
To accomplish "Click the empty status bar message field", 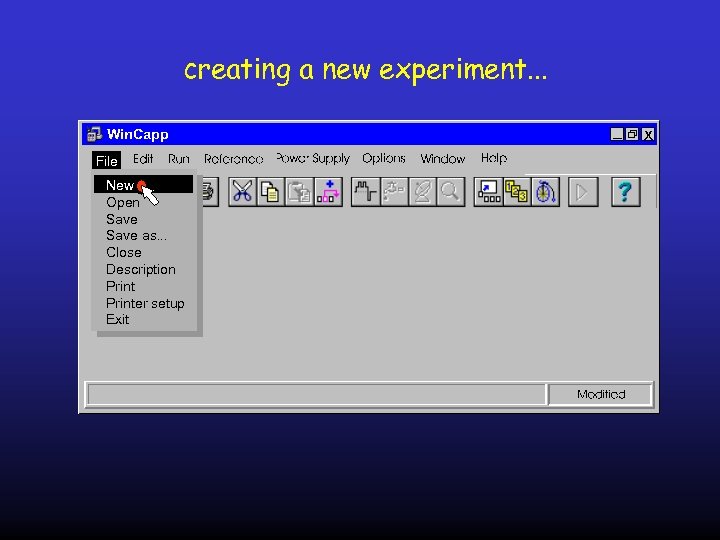I will coord(316,394).
